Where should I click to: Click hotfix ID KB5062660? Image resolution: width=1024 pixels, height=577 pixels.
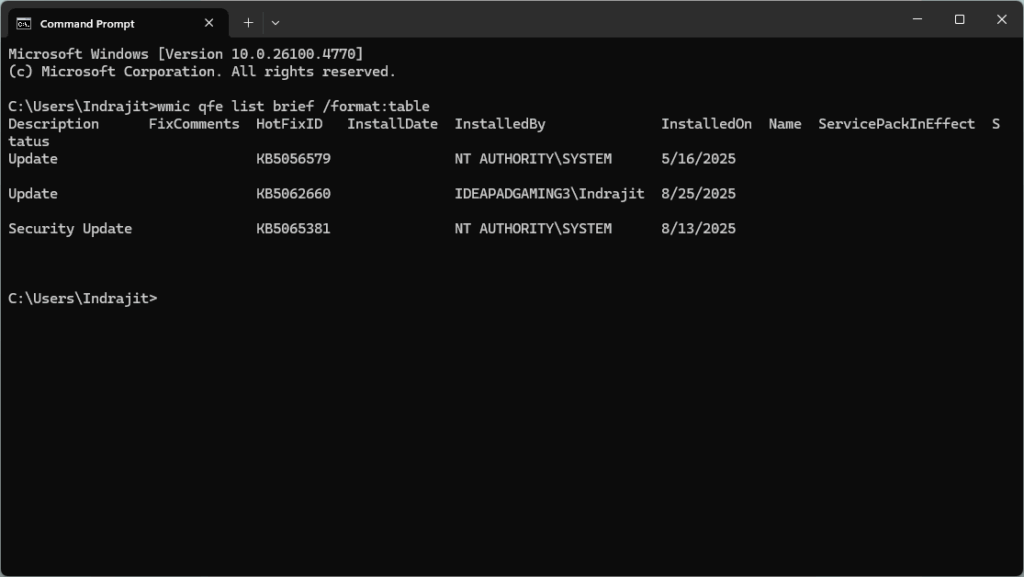(x=293, y=194)
